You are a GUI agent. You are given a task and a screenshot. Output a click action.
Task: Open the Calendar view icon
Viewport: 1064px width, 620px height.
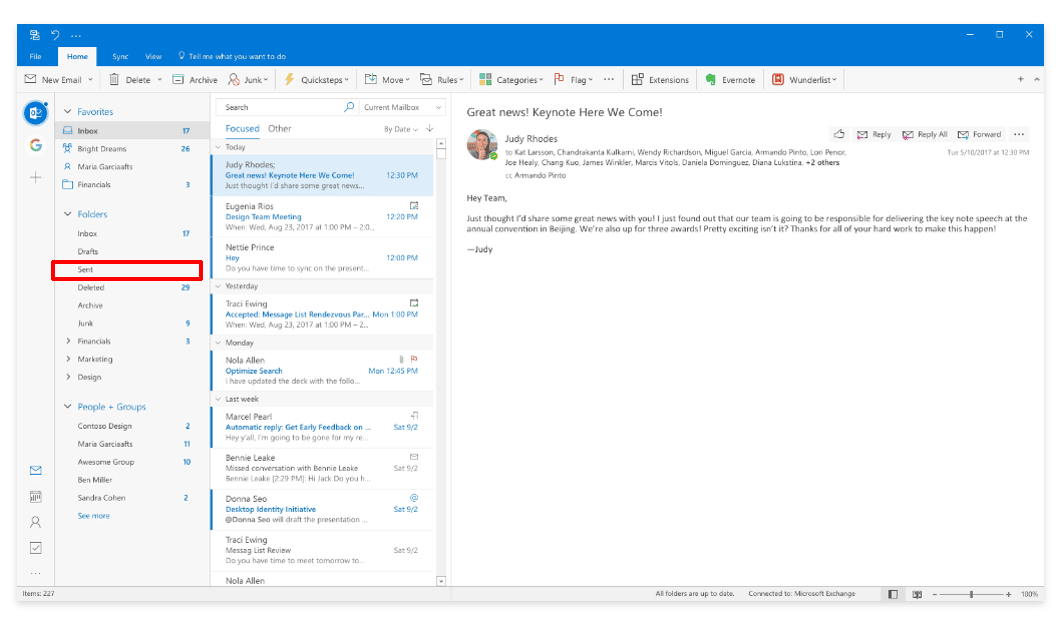(35, 496)
